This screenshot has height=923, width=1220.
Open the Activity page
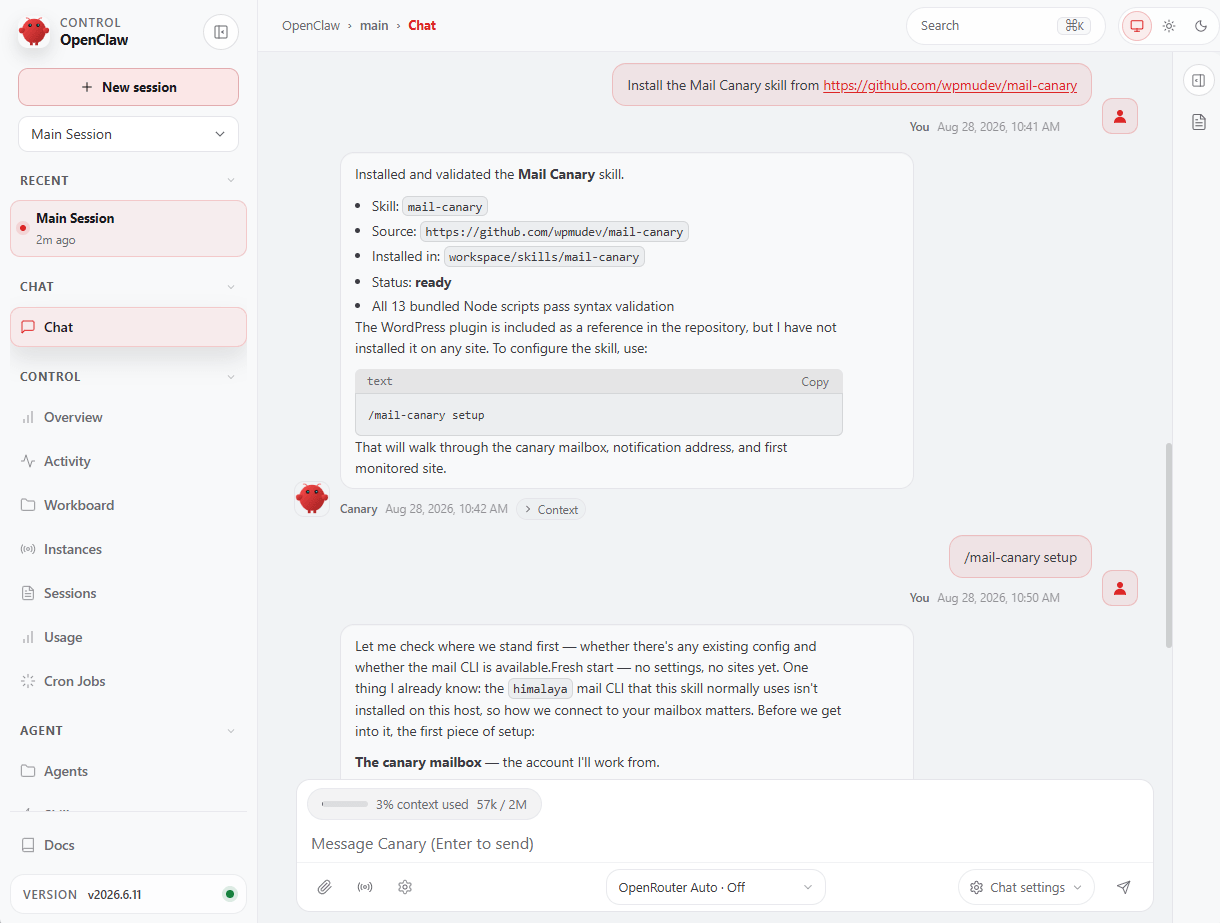[x=128, y=461]
